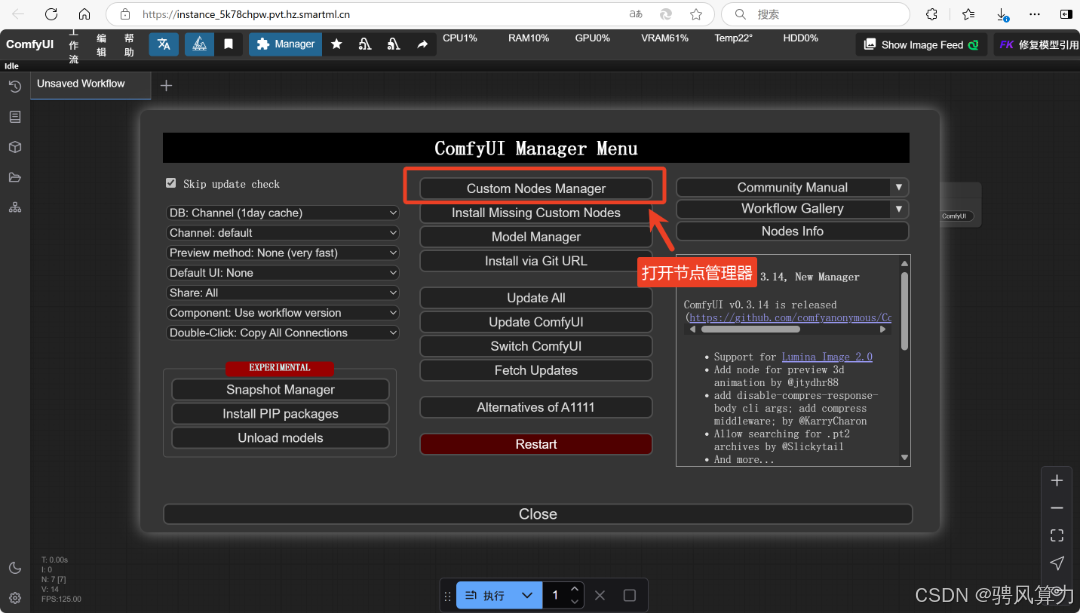
Task: Zoom out canvas with minus icon
Action: 1057,508
